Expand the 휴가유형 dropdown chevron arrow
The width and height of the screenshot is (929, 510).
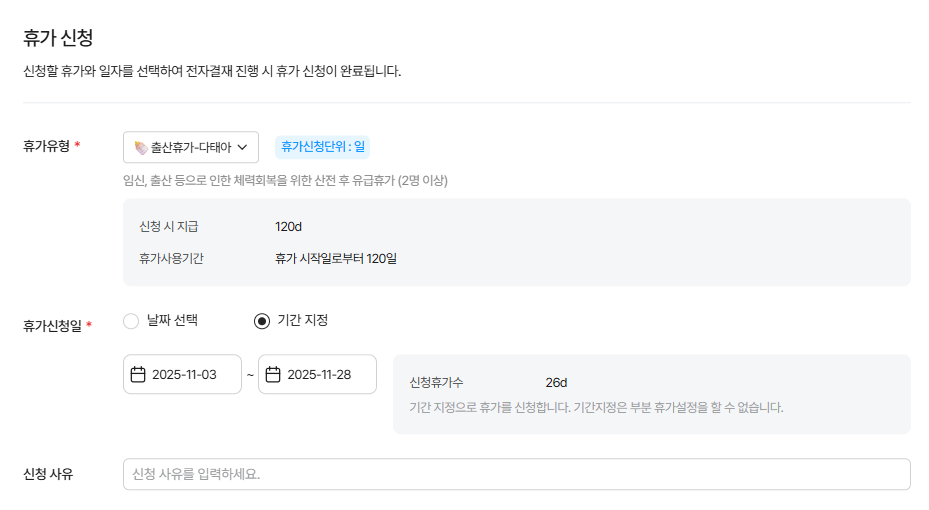point(243,147)
